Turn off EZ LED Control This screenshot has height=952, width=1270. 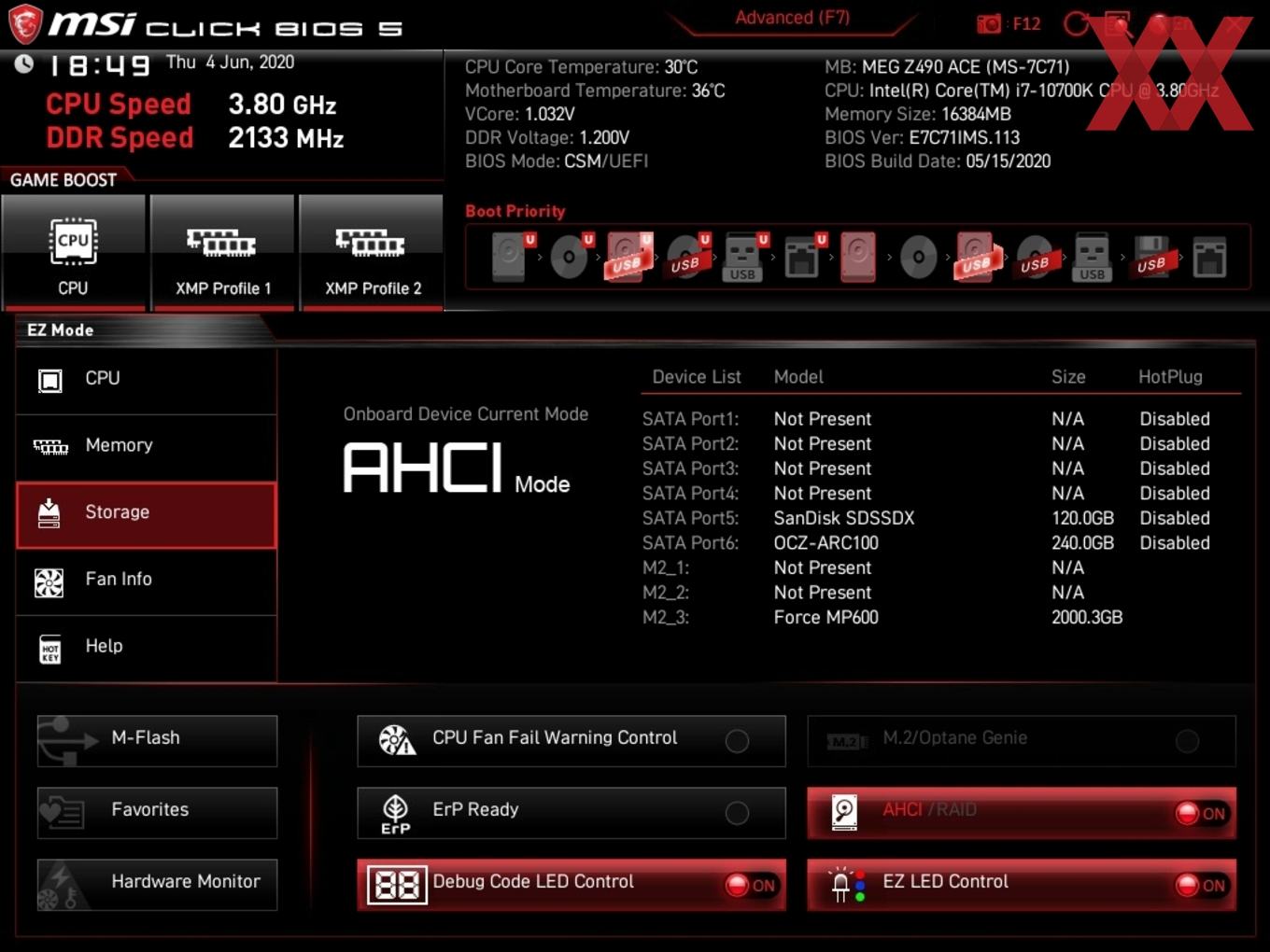click(1201, 885)
